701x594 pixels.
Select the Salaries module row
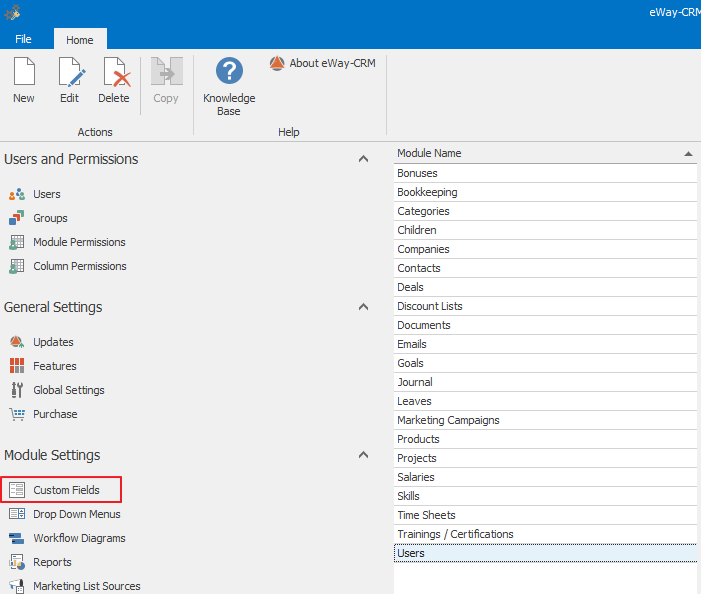tap(545, 477)
